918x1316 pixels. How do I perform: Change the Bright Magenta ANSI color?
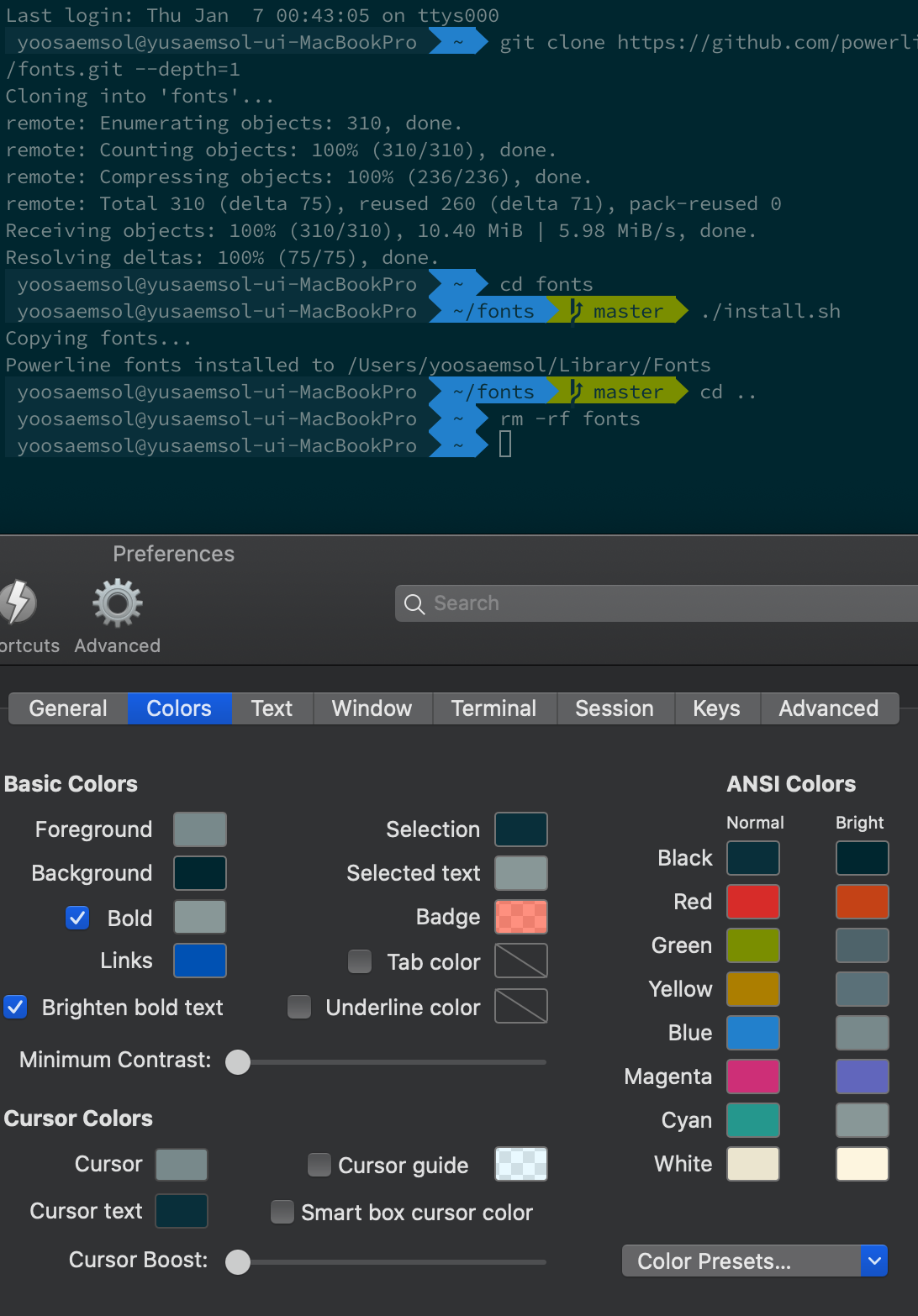[863, 1076]
